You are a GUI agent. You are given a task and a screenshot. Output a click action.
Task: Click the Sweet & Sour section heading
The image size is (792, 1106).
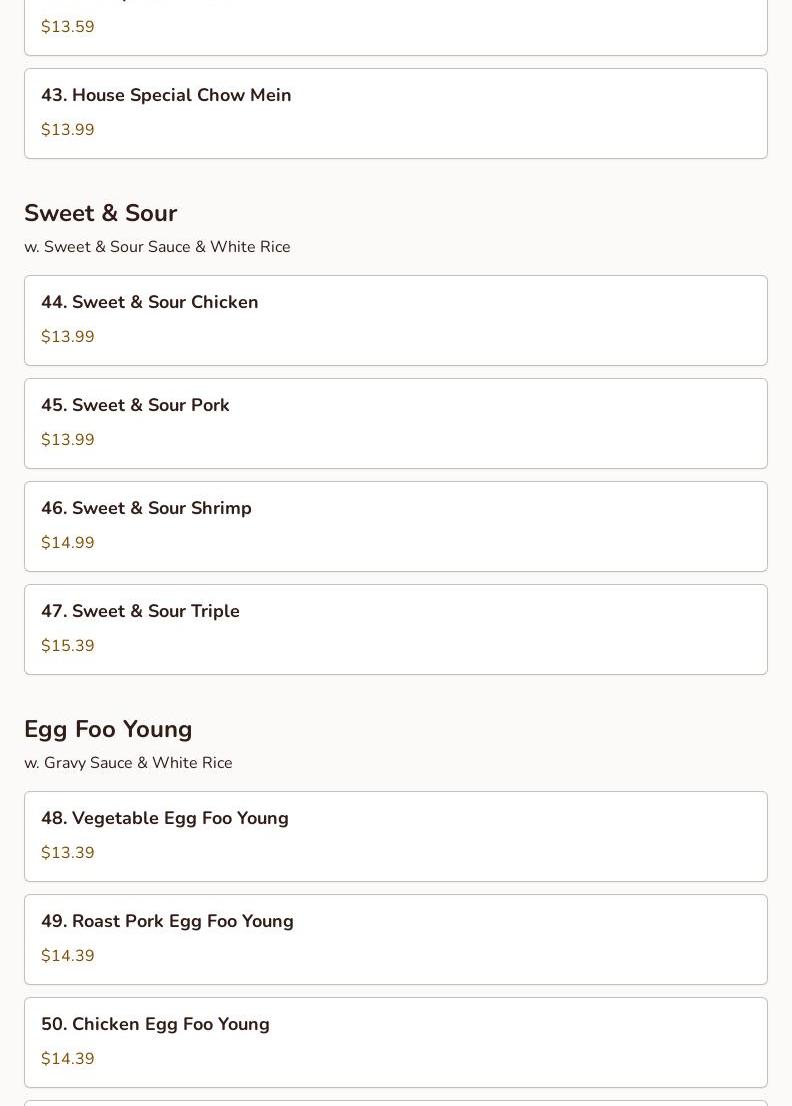tap(101, 213)
